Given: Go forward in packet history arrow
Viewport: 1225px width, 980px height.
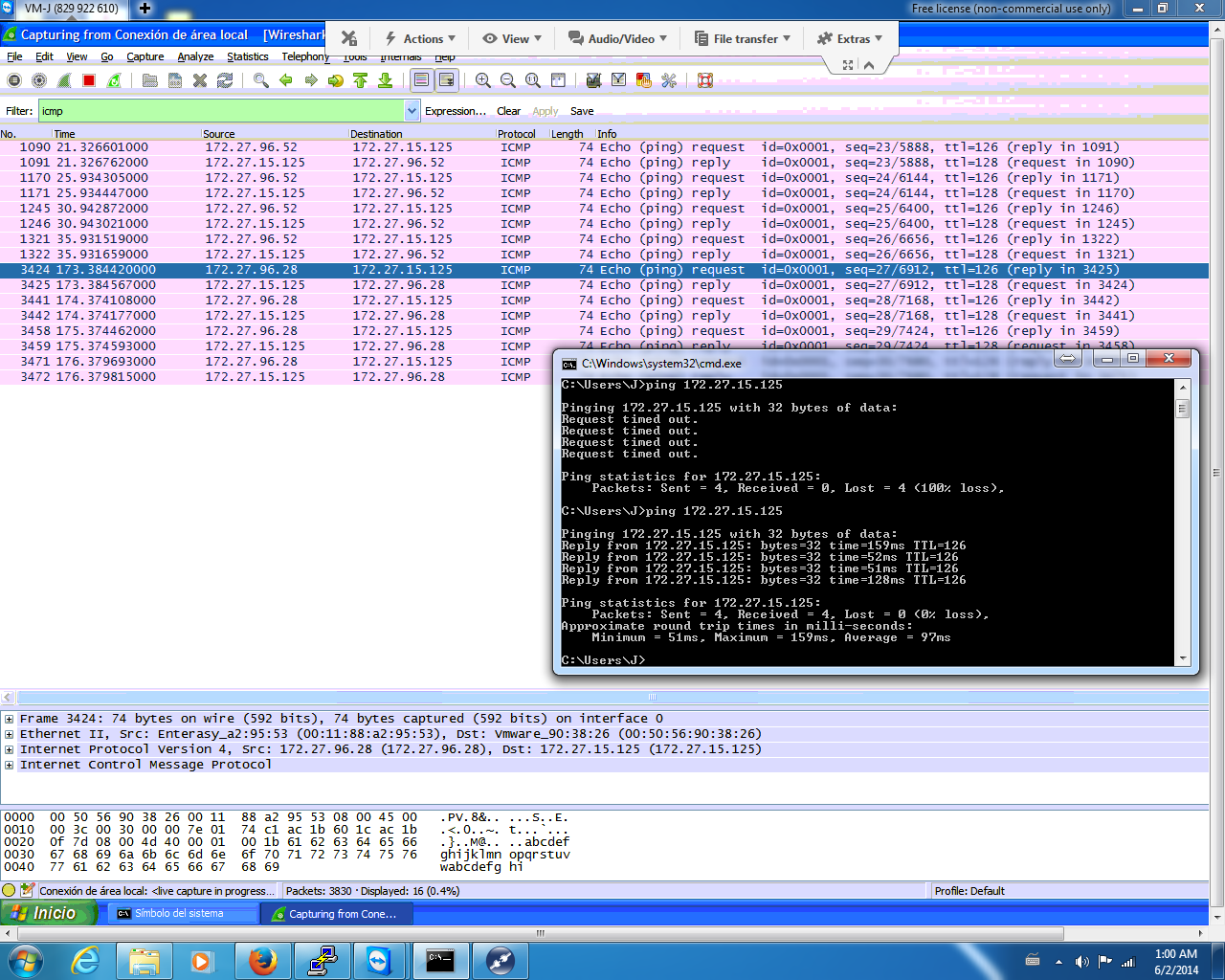Looking at the screenshot, I should tap(311, 80).
